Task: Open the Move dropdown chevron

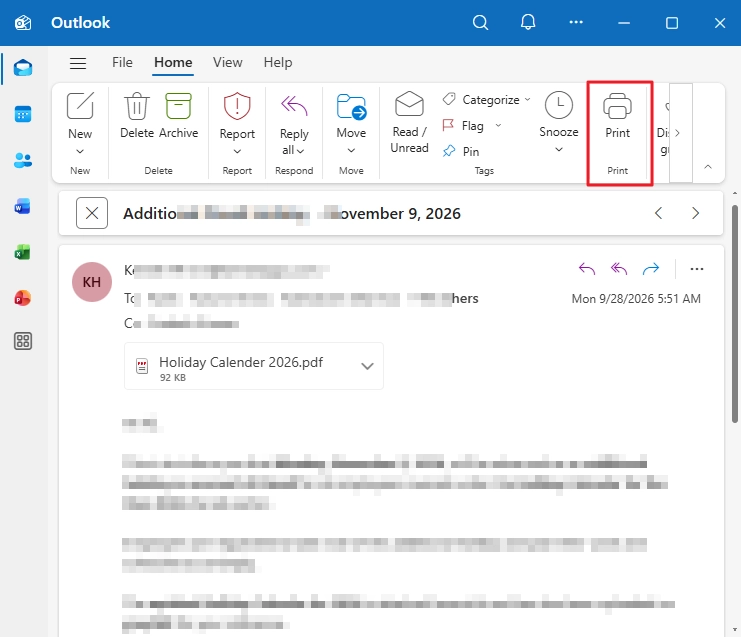Action: [x=351, y=150]
